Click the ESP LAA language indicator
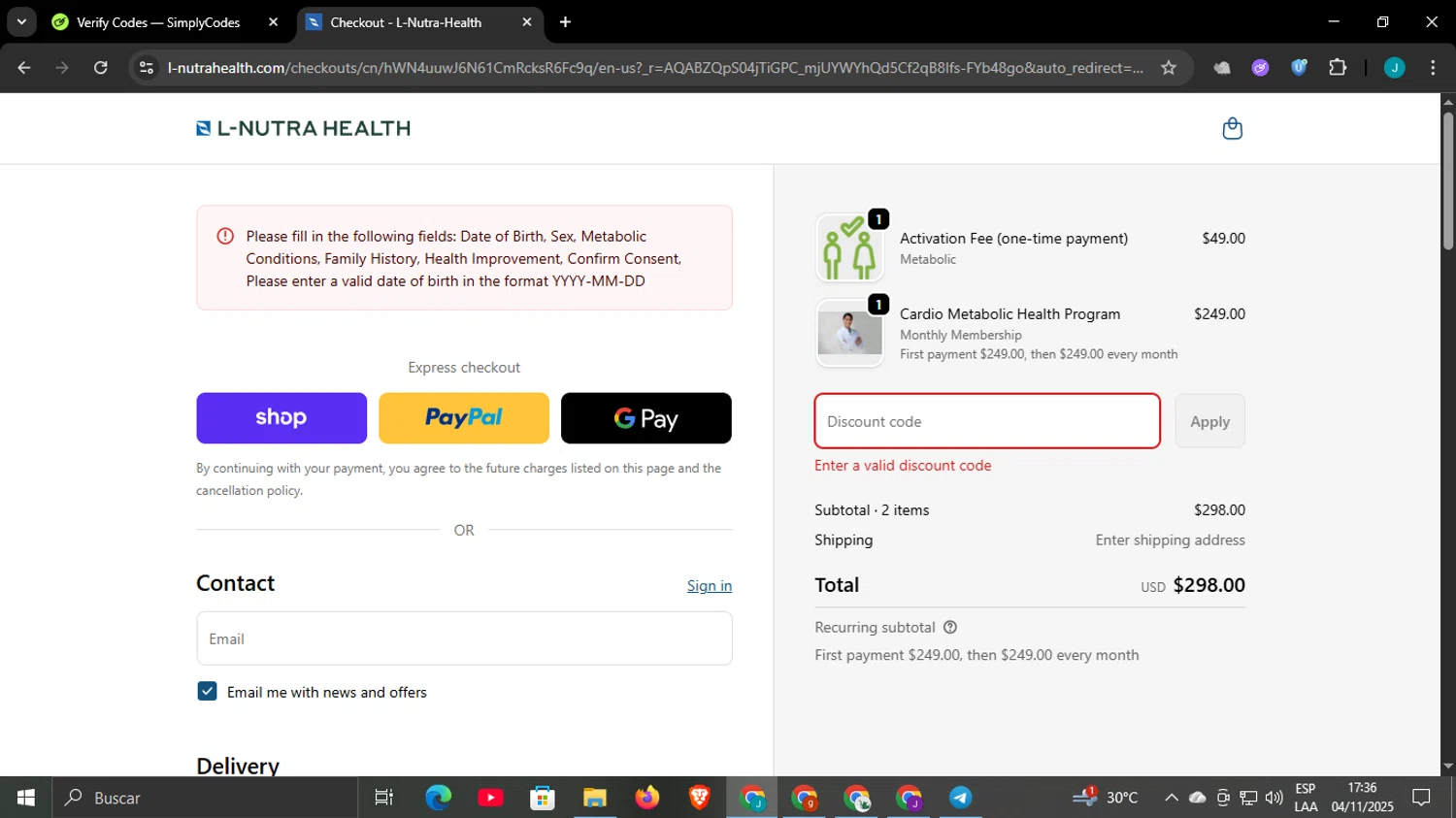Viewport: 1456px width, 818px height. click(x=1306, y=798)
